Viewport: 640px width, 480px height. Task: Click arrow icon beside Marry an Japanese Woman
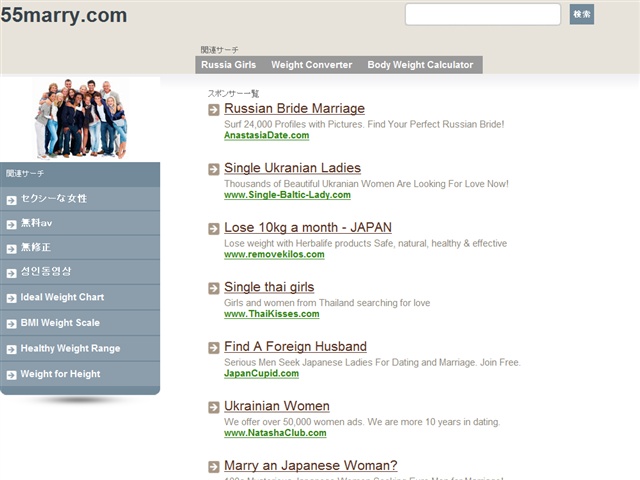pyautogui.click(x=214, y=467)
